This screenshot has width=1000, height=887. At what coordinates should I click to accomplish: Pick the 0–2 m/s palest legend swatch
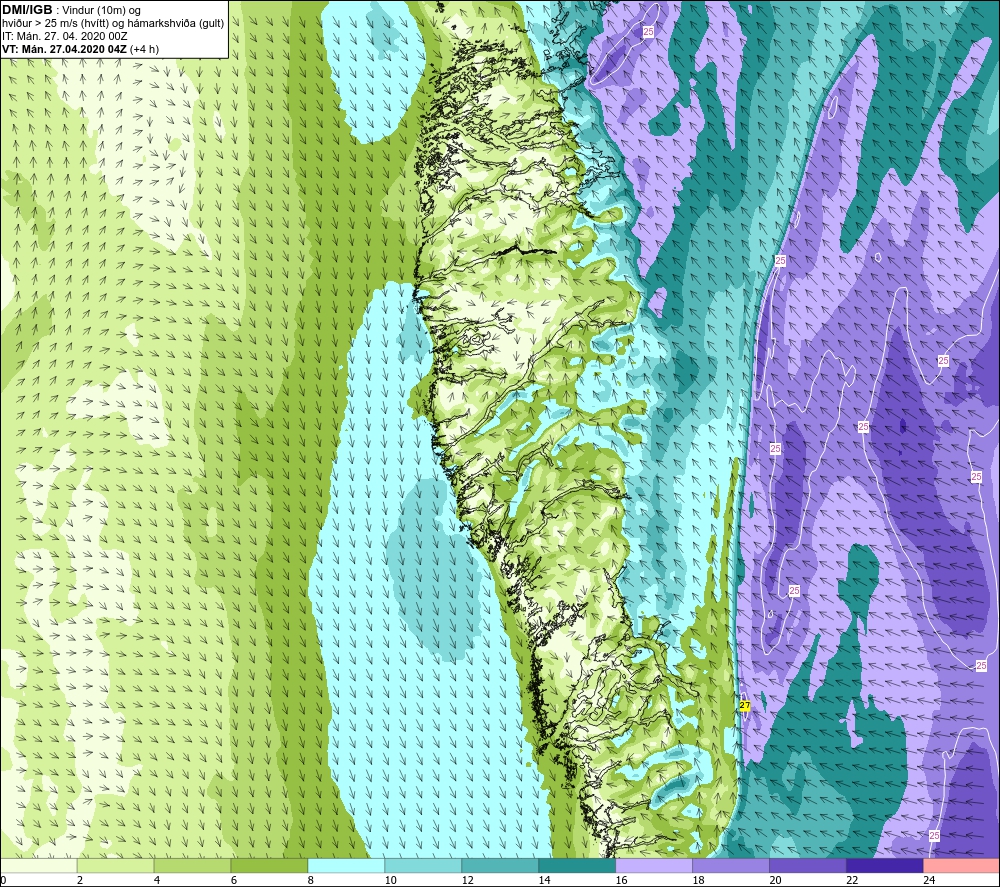click(39, 866)
